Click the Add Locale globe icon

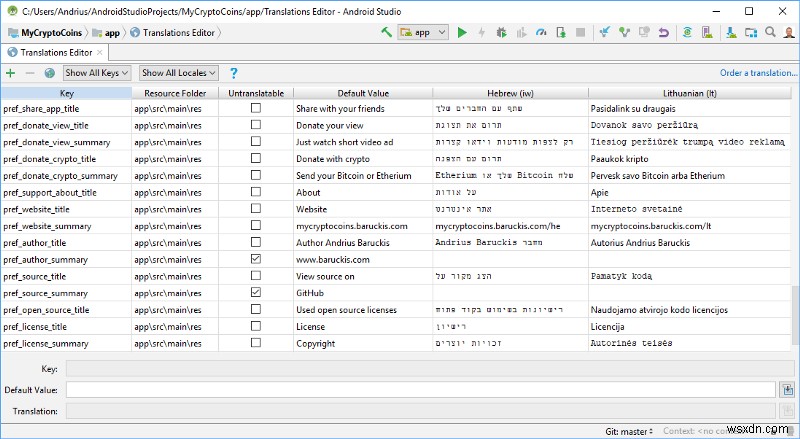point(50,73)
